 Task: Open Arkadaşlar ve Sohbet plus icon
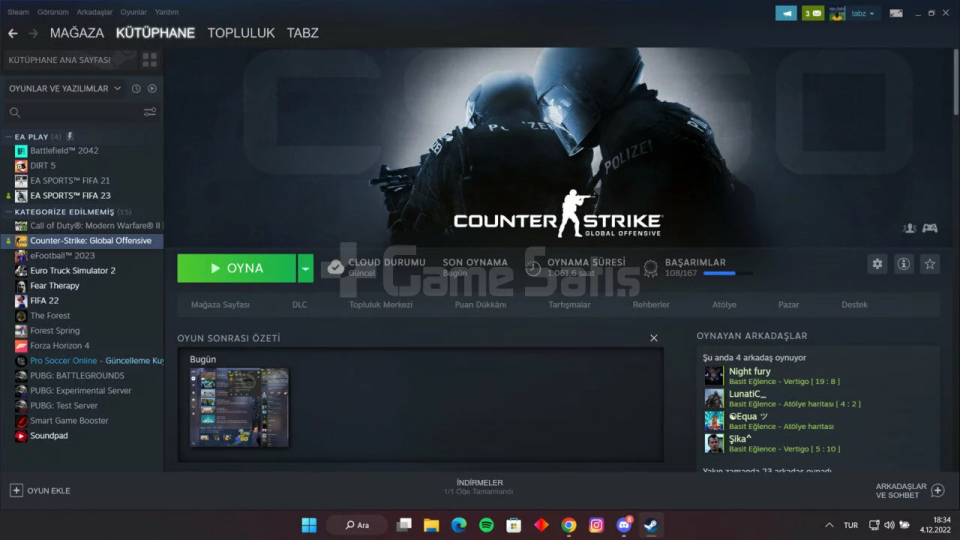click(x=937, y=490)
